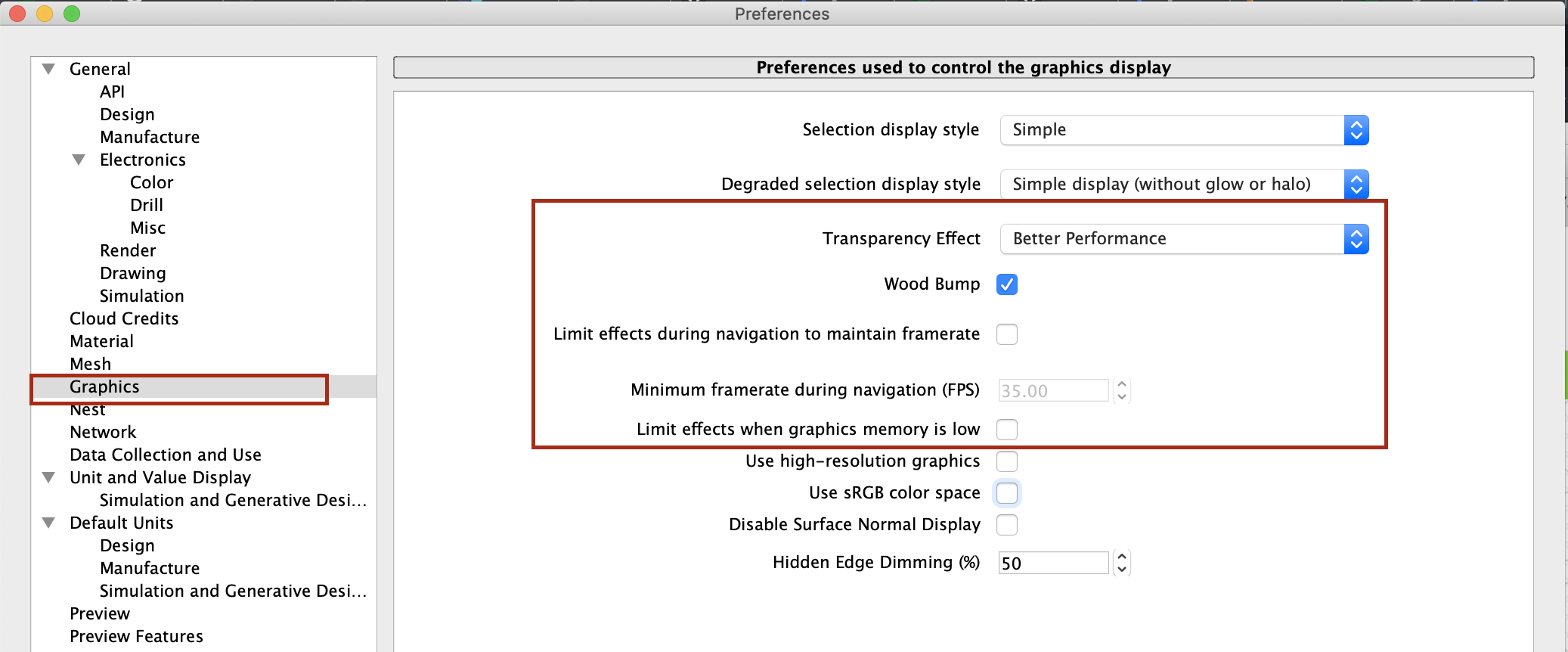Click the Minimum framerate FPS field
The width and height of the screenshot is (1568, 652).
[x=1053, y=390]
